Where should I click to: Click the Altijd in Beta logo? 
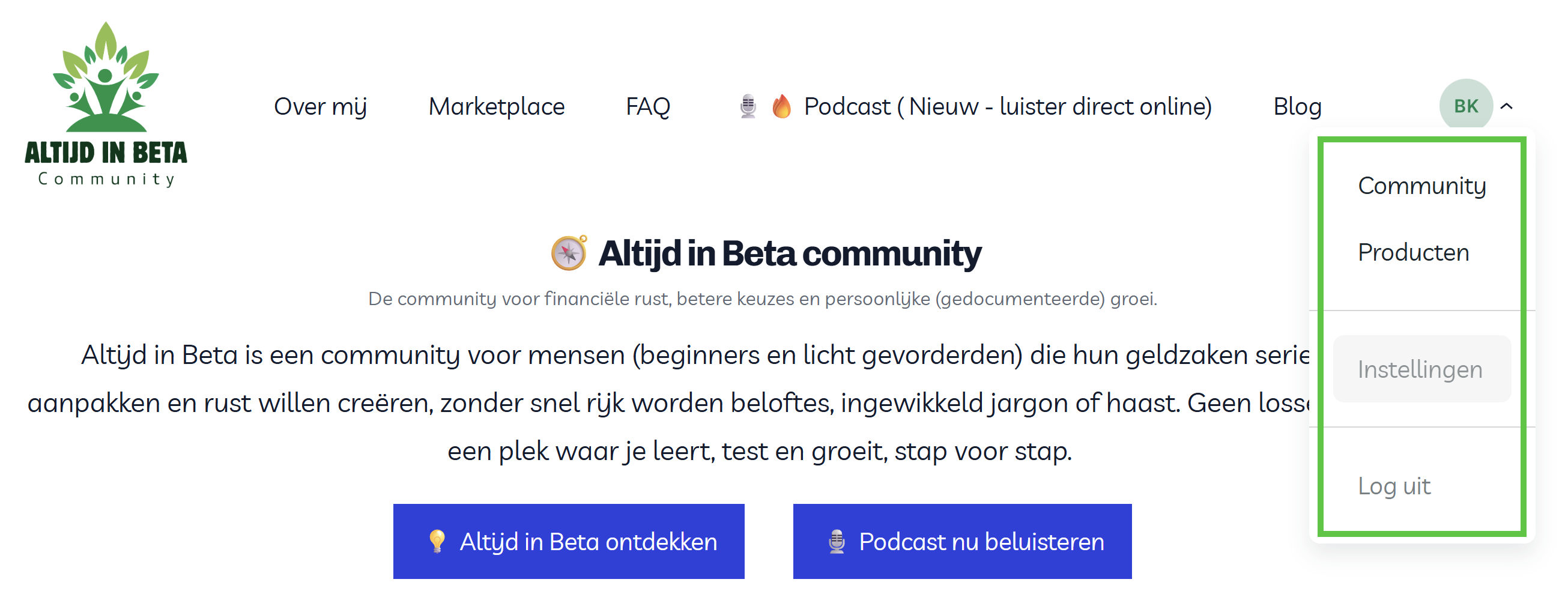pos(106,105)
